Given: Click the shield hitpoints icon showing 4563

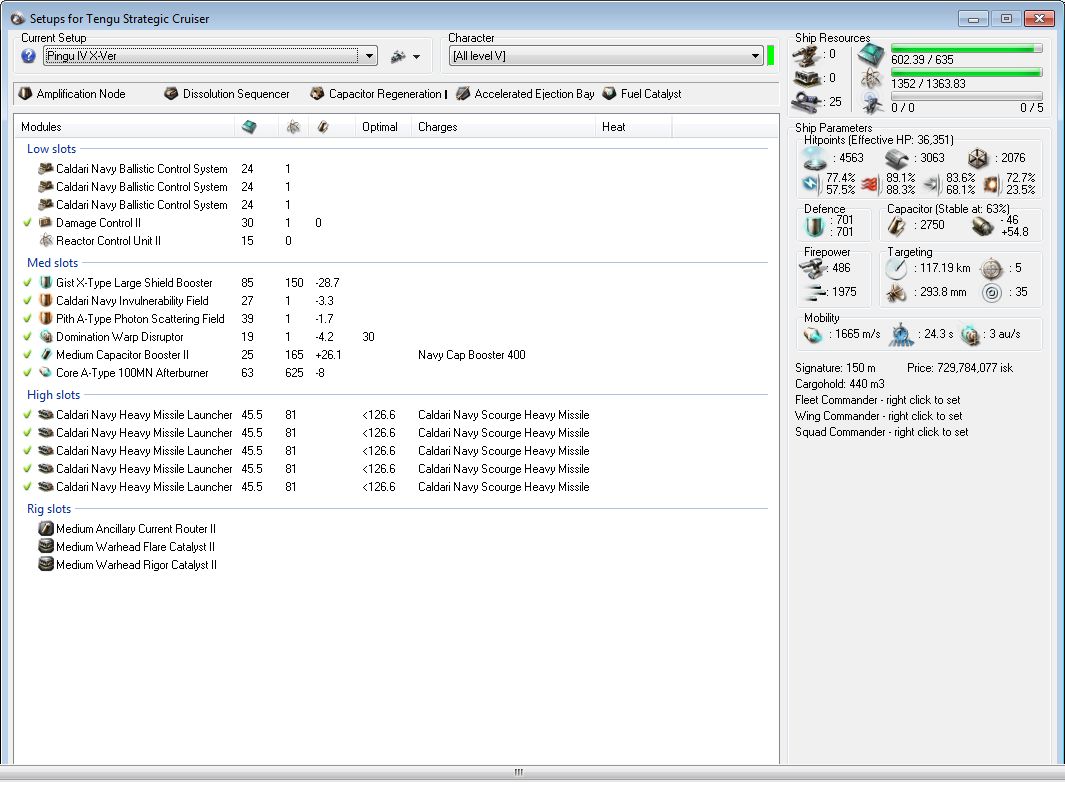Looking at the screenshot, I should (x=814, y=158).
